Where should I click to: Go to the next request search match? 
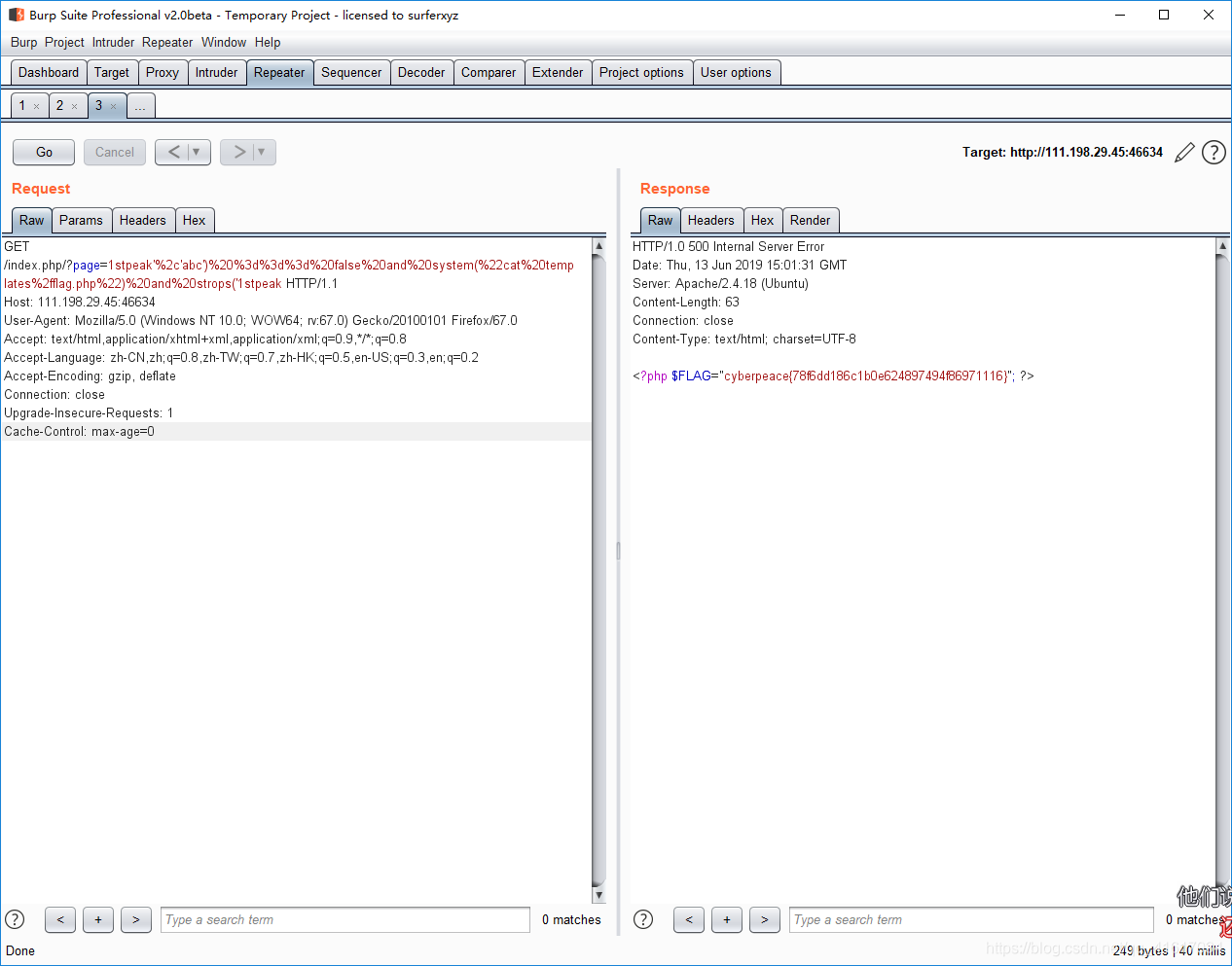tap(136, 919)
